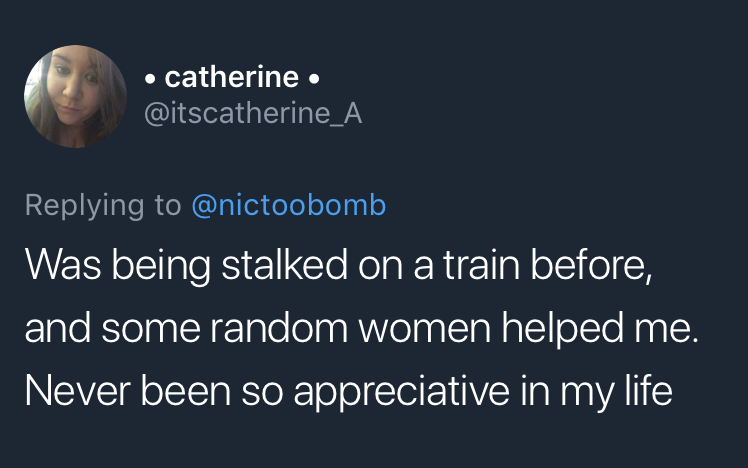Click the bullet before catherine's name
Image resolution: width=748 pixels, height=468 pixels.
coord(150,77)
